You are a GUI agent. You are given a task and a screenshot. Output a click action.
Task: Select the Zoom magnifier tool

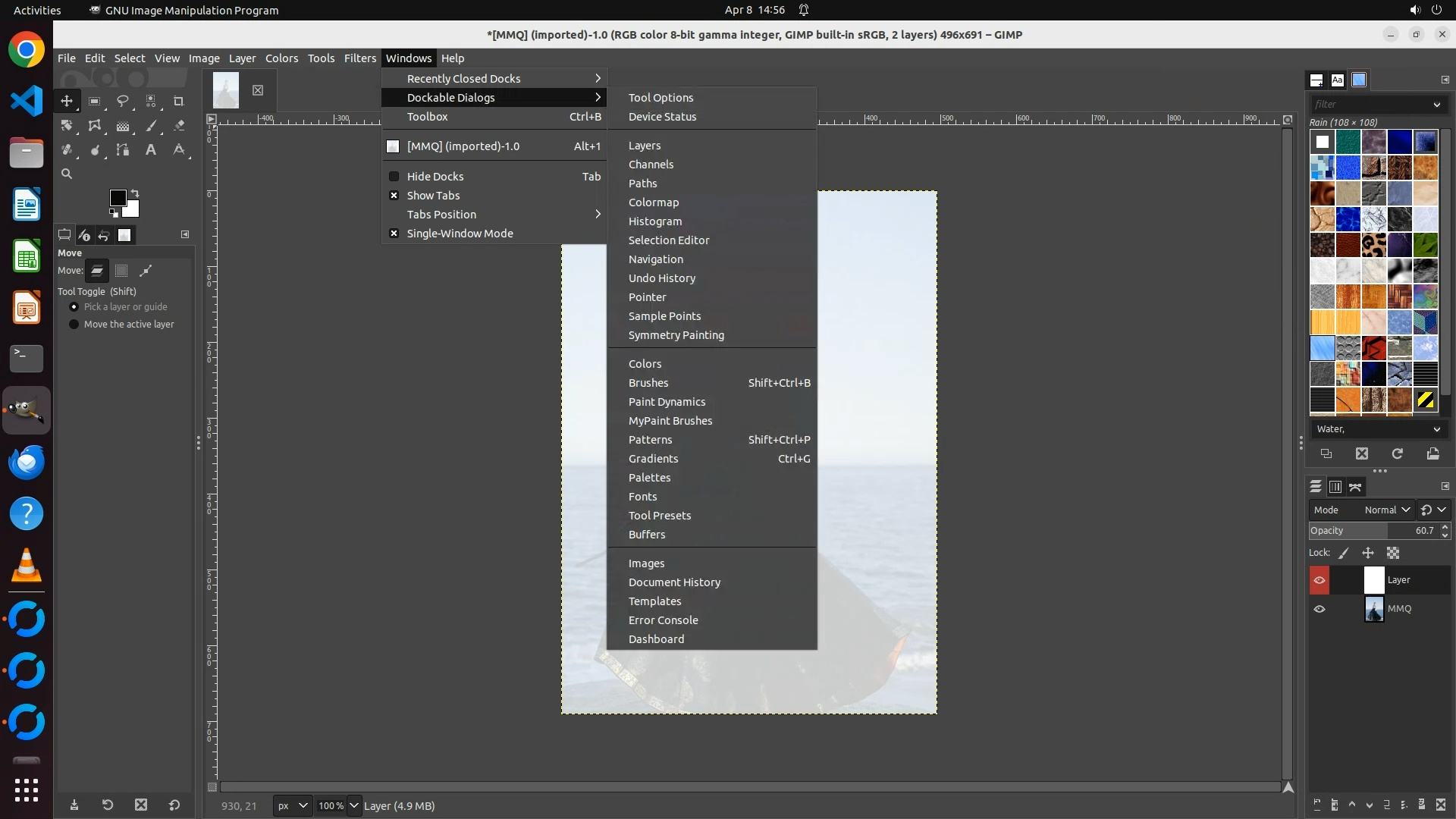[x=67, y=174]
